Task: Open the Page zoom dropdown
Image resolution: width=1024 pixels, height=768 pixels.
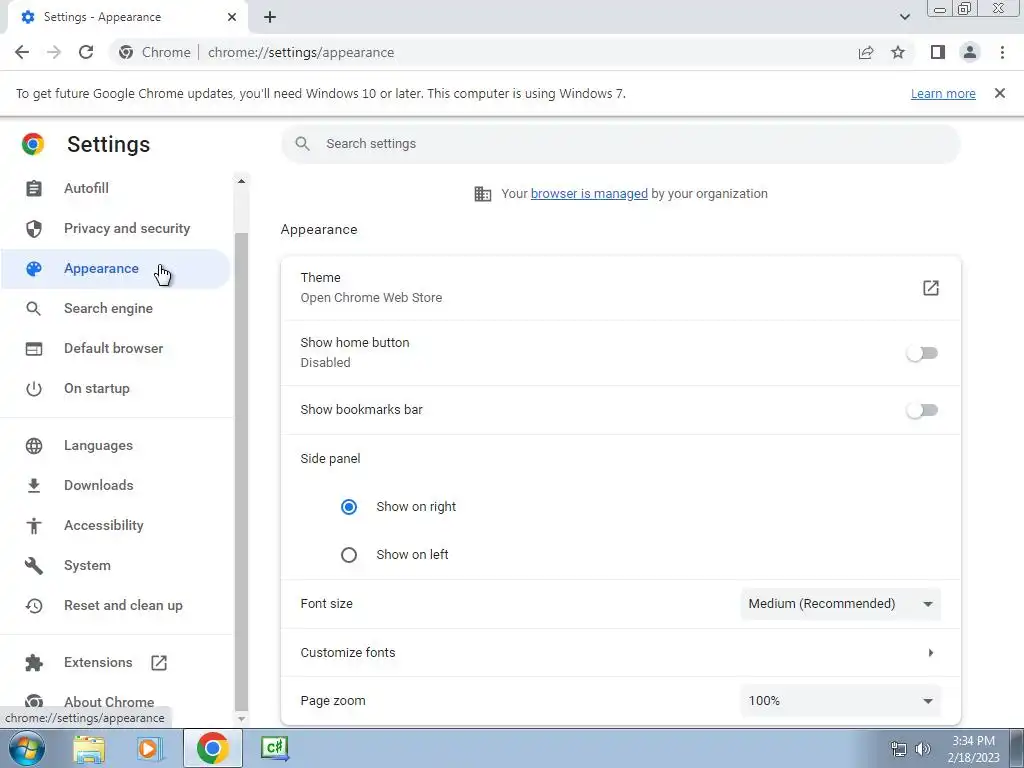Action: pyautogui.click(x=840, y=701)
